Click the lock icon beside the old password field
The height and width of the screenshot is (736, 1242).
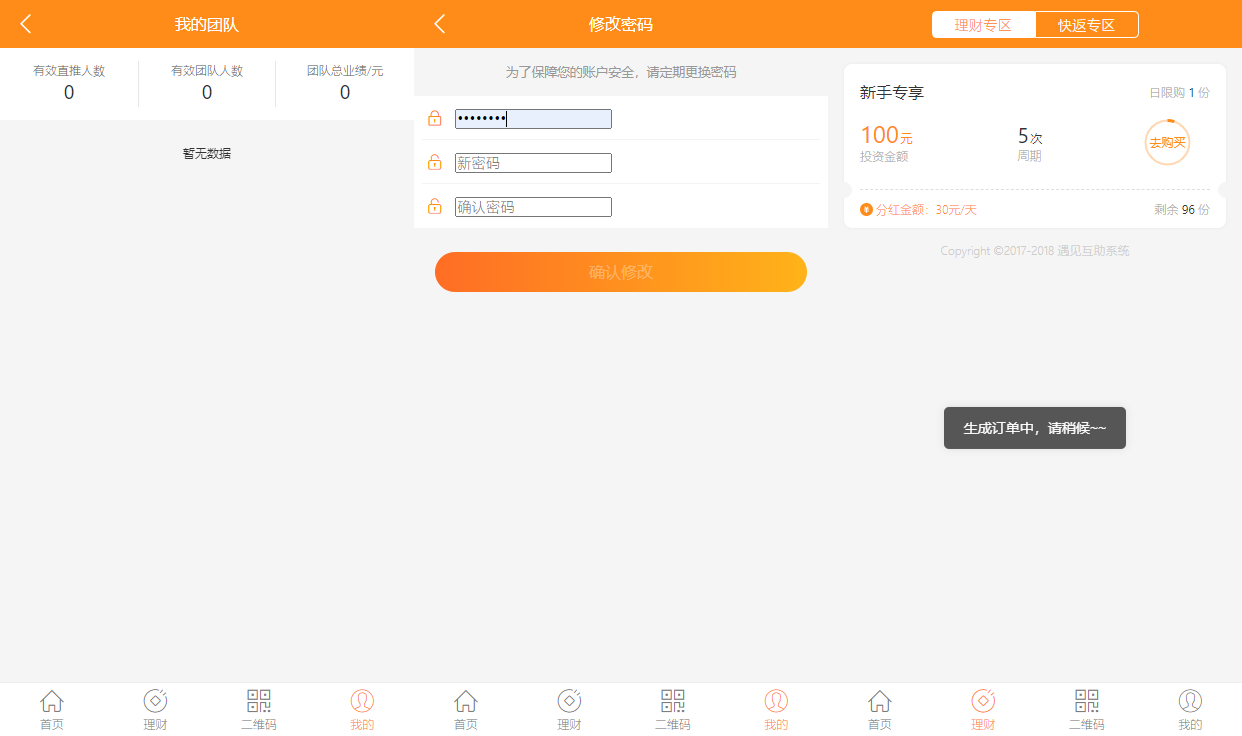tap(435, 118)
